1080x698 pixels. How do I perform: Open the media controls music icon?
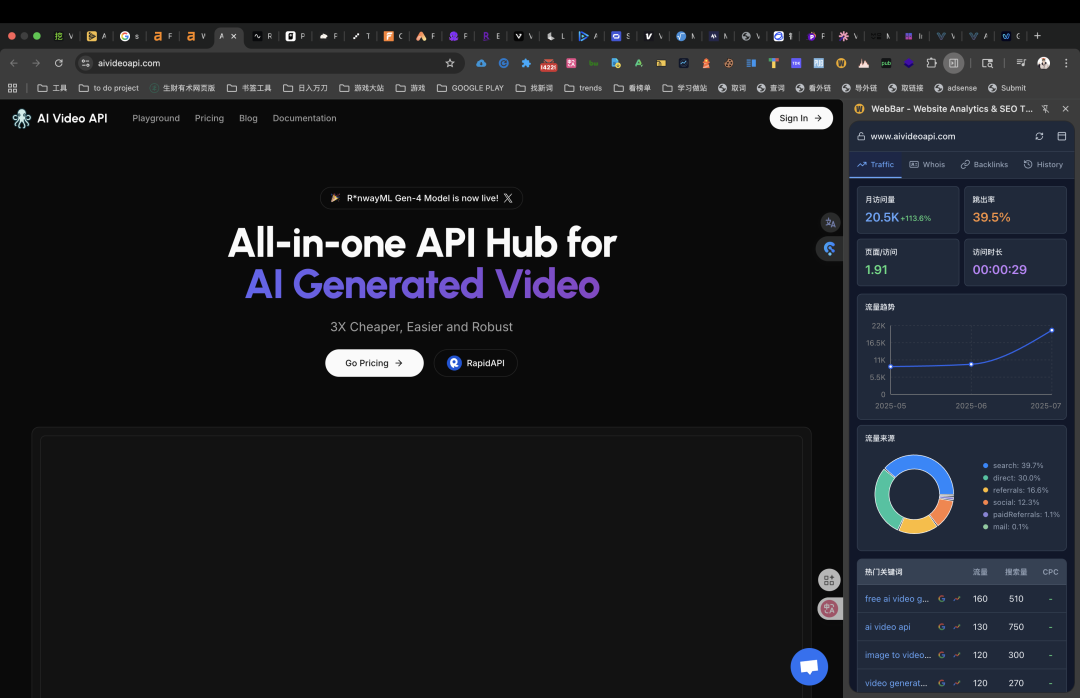pos(1021,63)
